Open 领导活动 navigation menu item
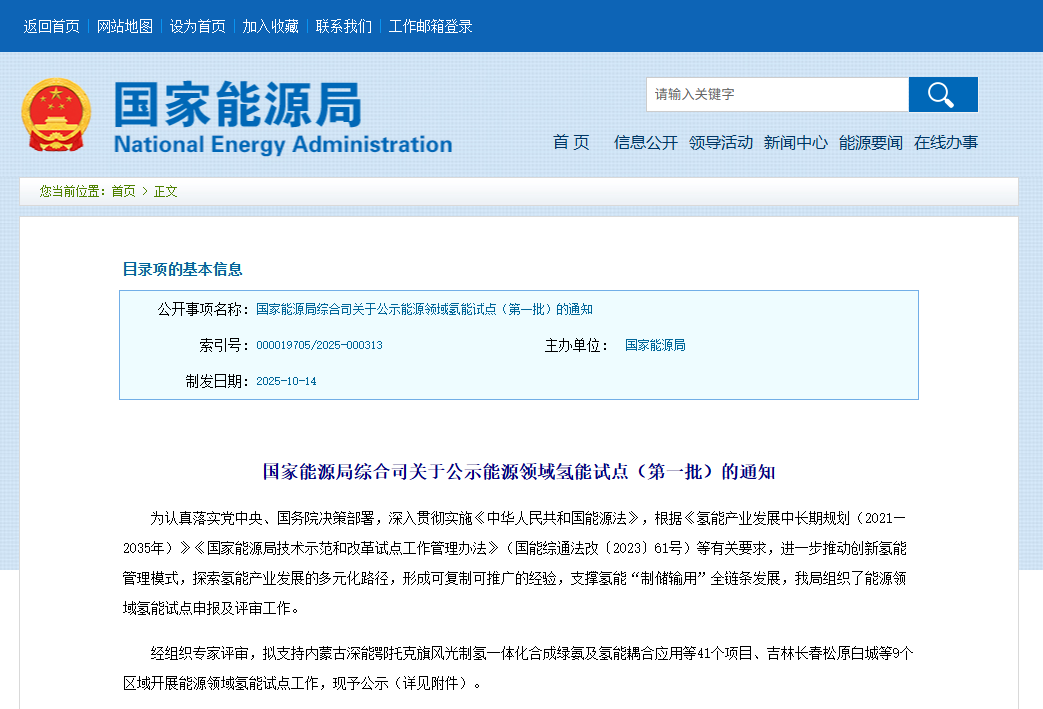Viewport: 1043px width, 709px height. [x=721, y=143]
